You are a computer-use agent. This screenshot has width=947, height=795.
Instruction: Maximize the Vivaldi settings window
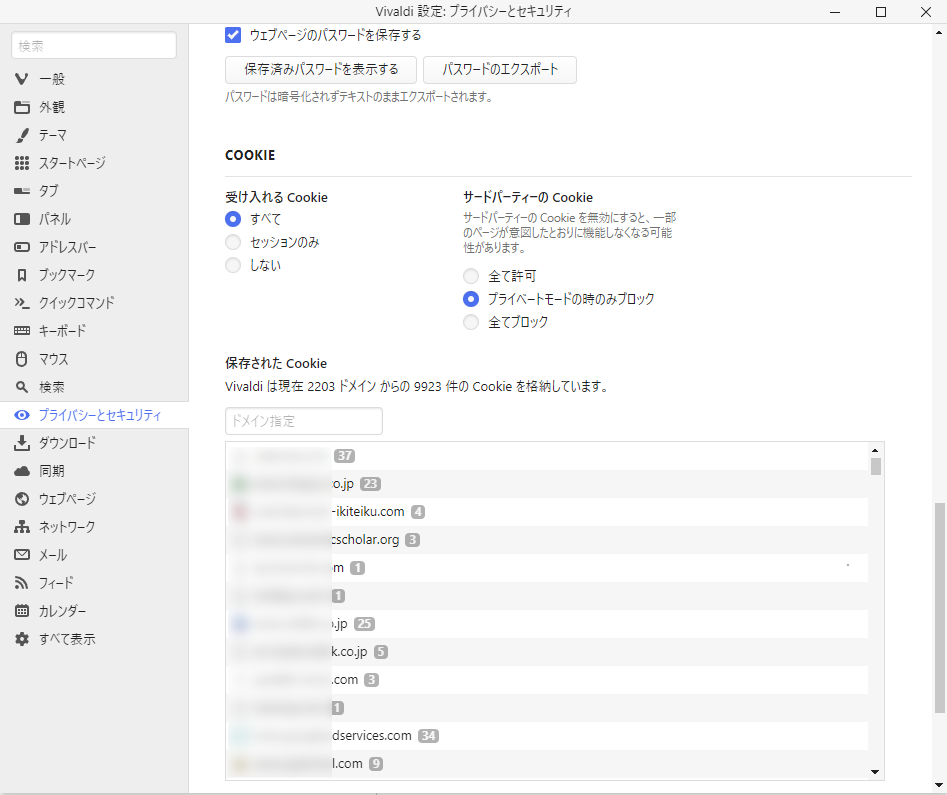click(x=881, y=12)
